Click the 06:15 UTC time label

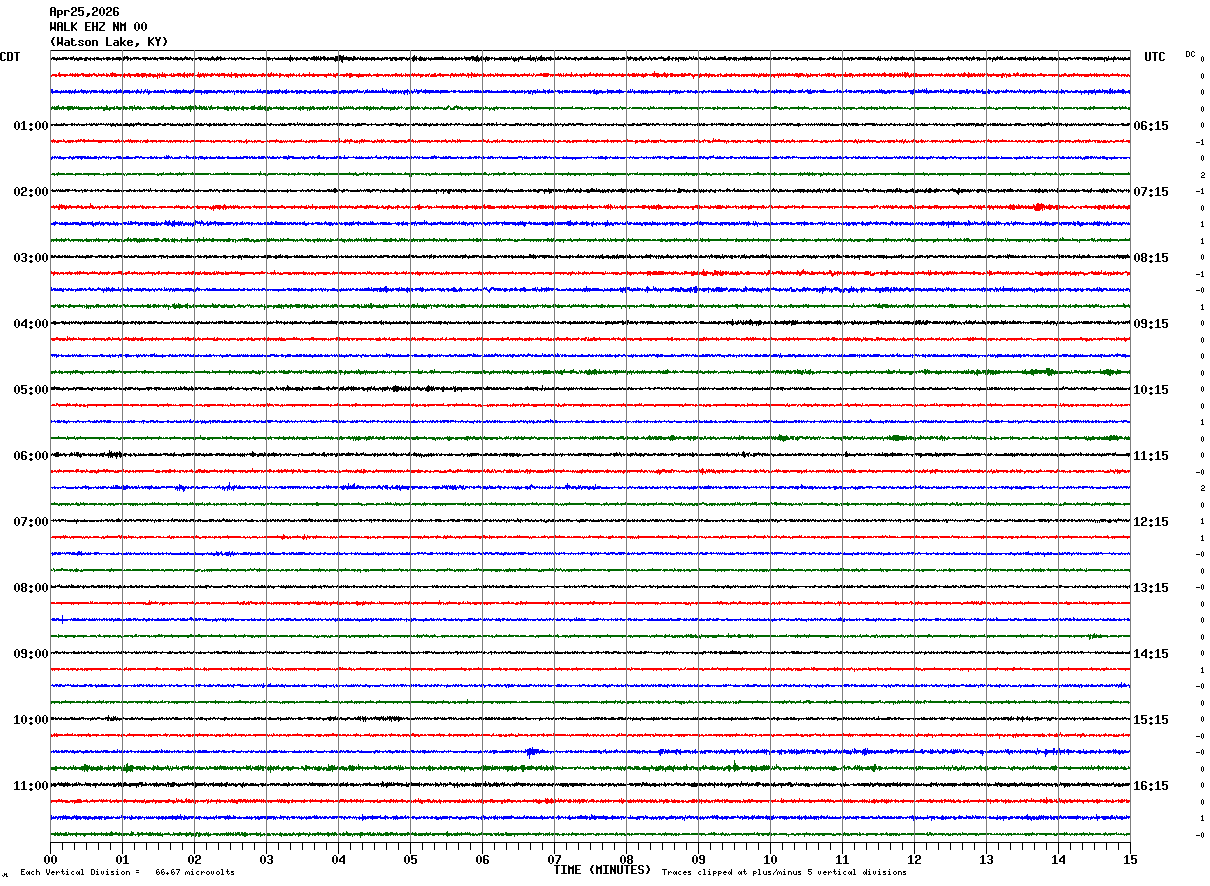click(1151, 126)
